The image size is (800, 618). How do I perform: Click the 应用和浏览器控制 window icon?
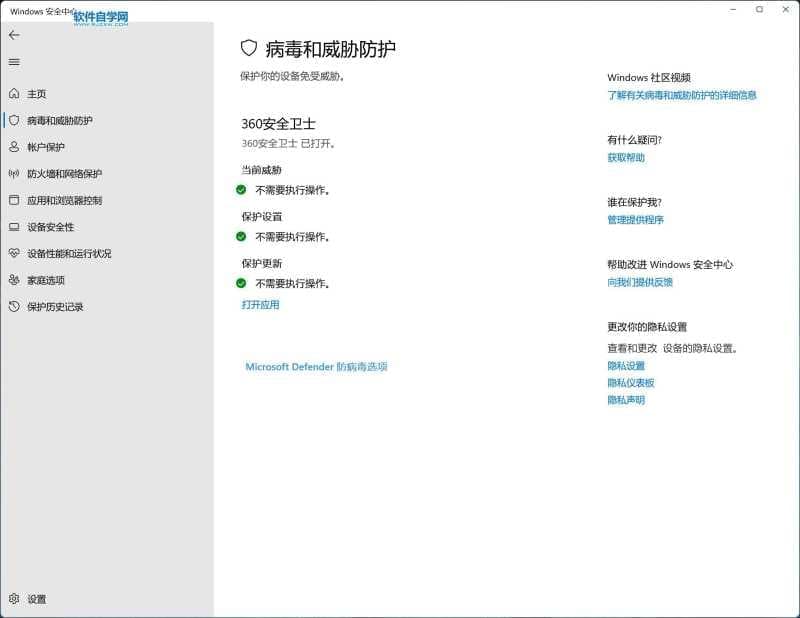point(14,200)
